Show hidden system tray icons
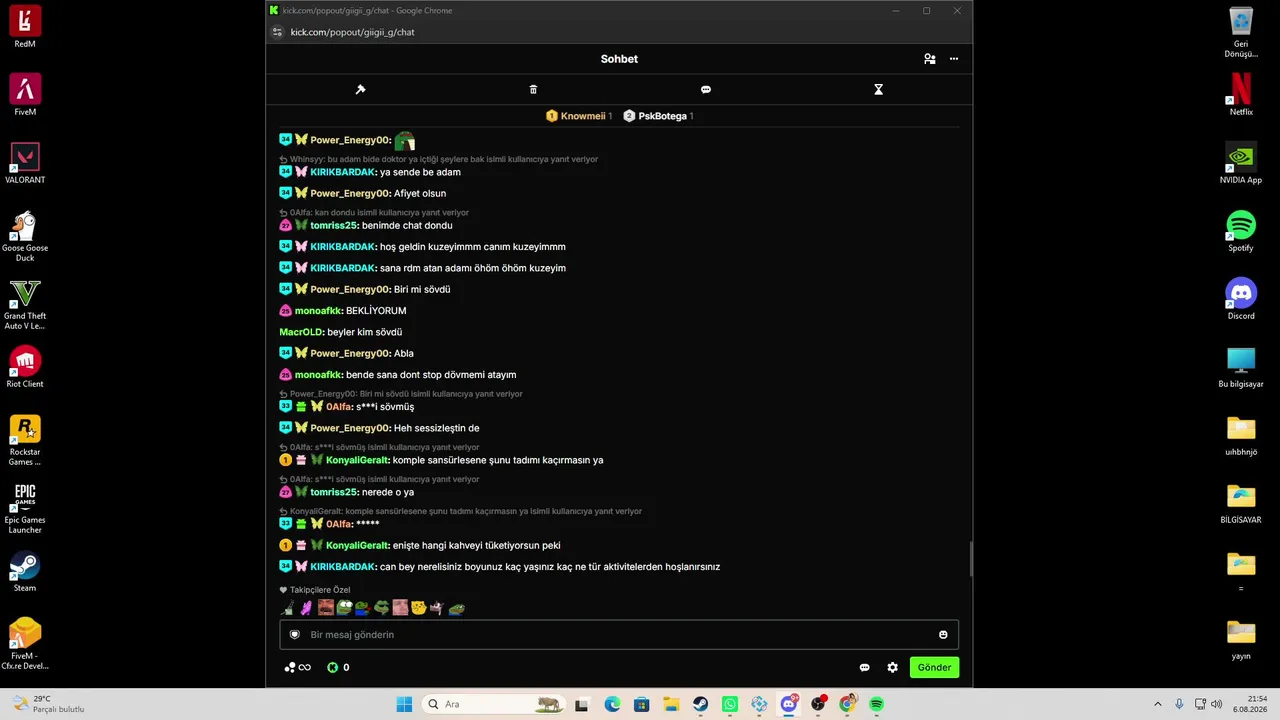The width and height of the screenshot is (1280, 720). click(x=1158, y=704)
